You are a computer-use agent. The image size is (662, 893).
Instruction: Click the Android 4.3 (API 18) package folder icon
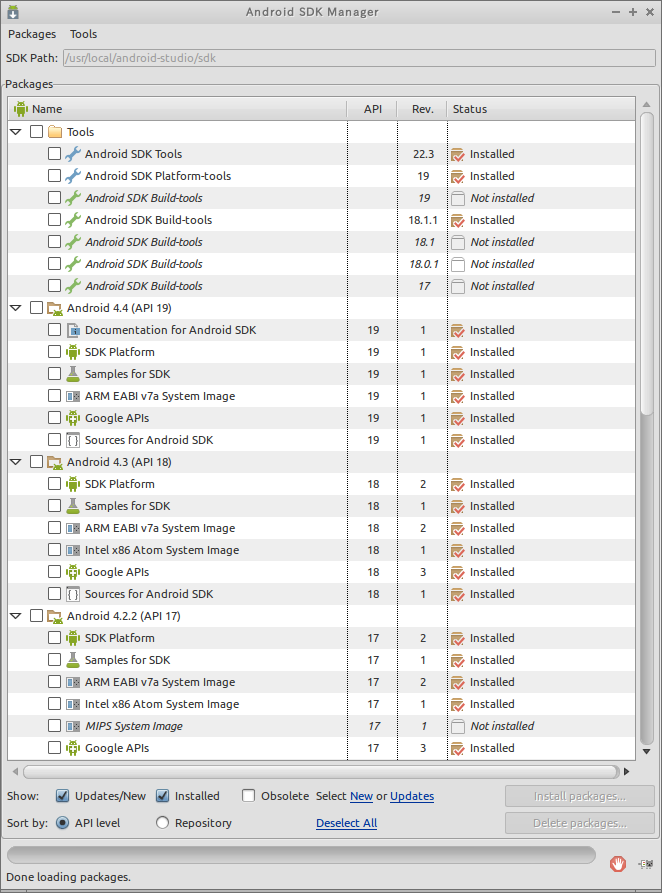click(55, 462)
